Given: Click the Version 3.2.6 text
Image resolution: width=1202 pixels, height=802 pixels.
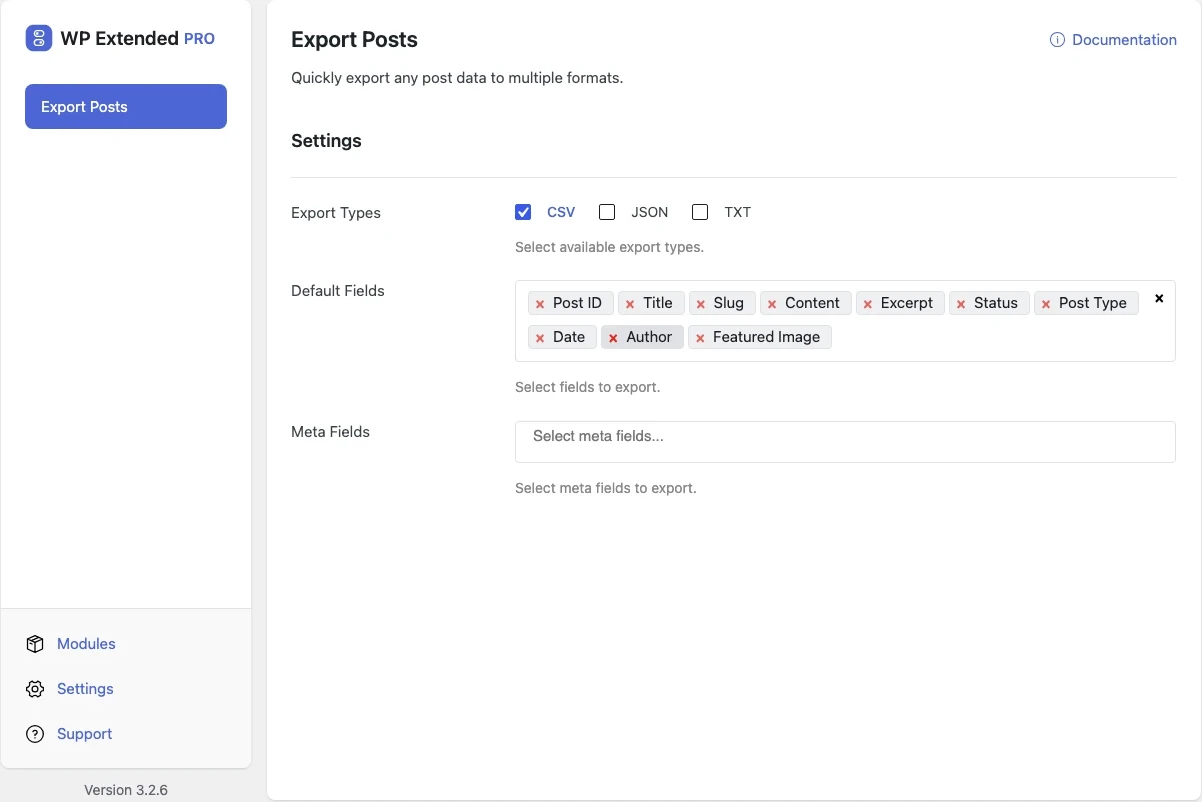Looking at the screenshot, I should coord(126,790).
